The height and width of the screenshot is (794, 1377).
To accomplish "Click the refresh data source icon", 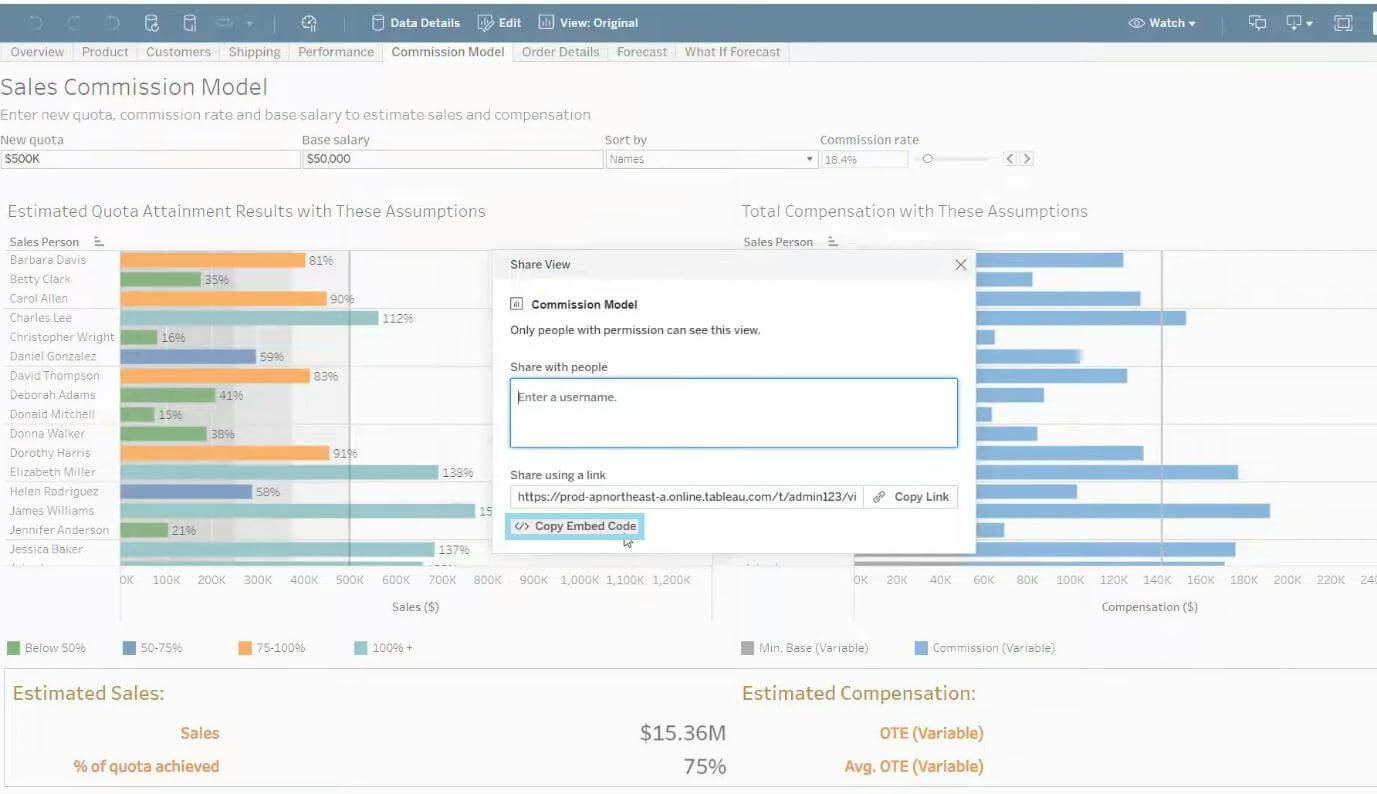I will [152, 23].
